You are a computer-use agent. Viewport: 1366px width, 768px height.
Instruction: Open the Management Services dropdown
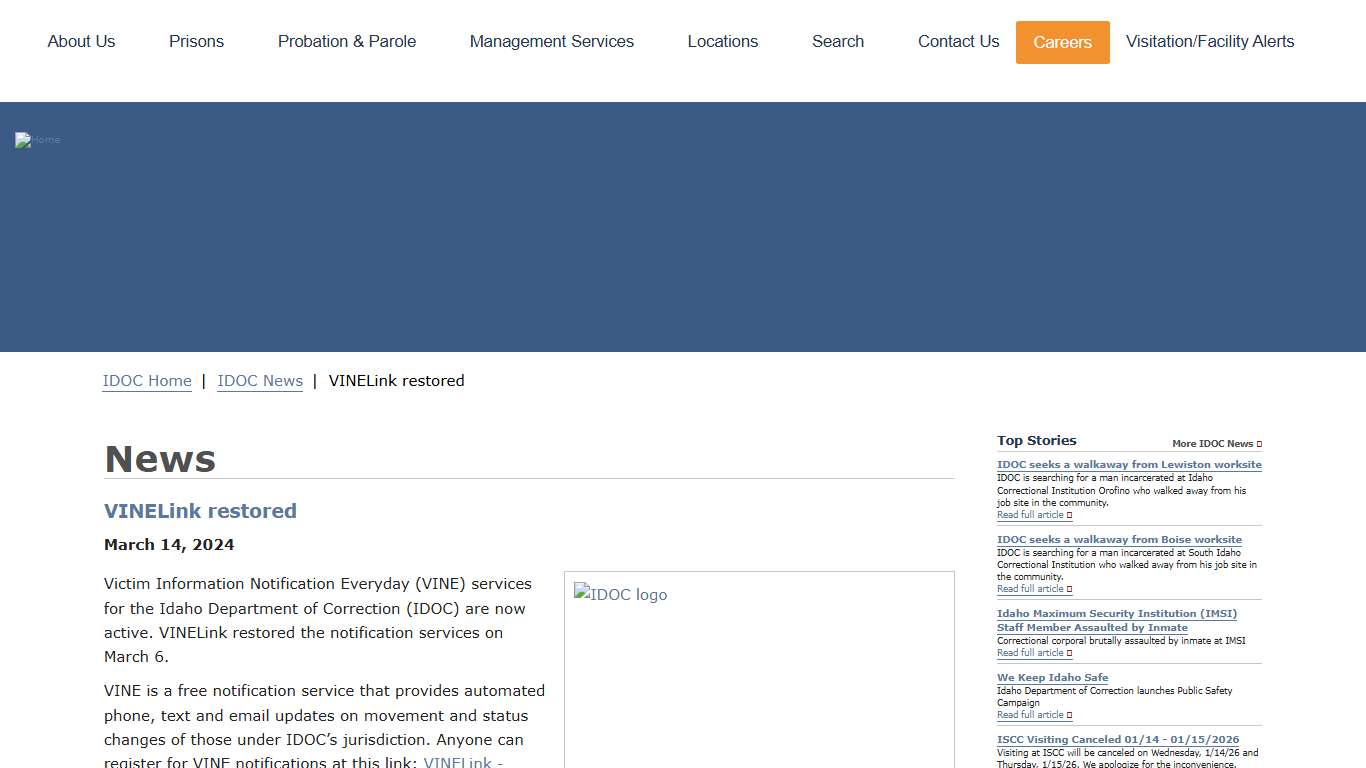click(x=551, y=42)
